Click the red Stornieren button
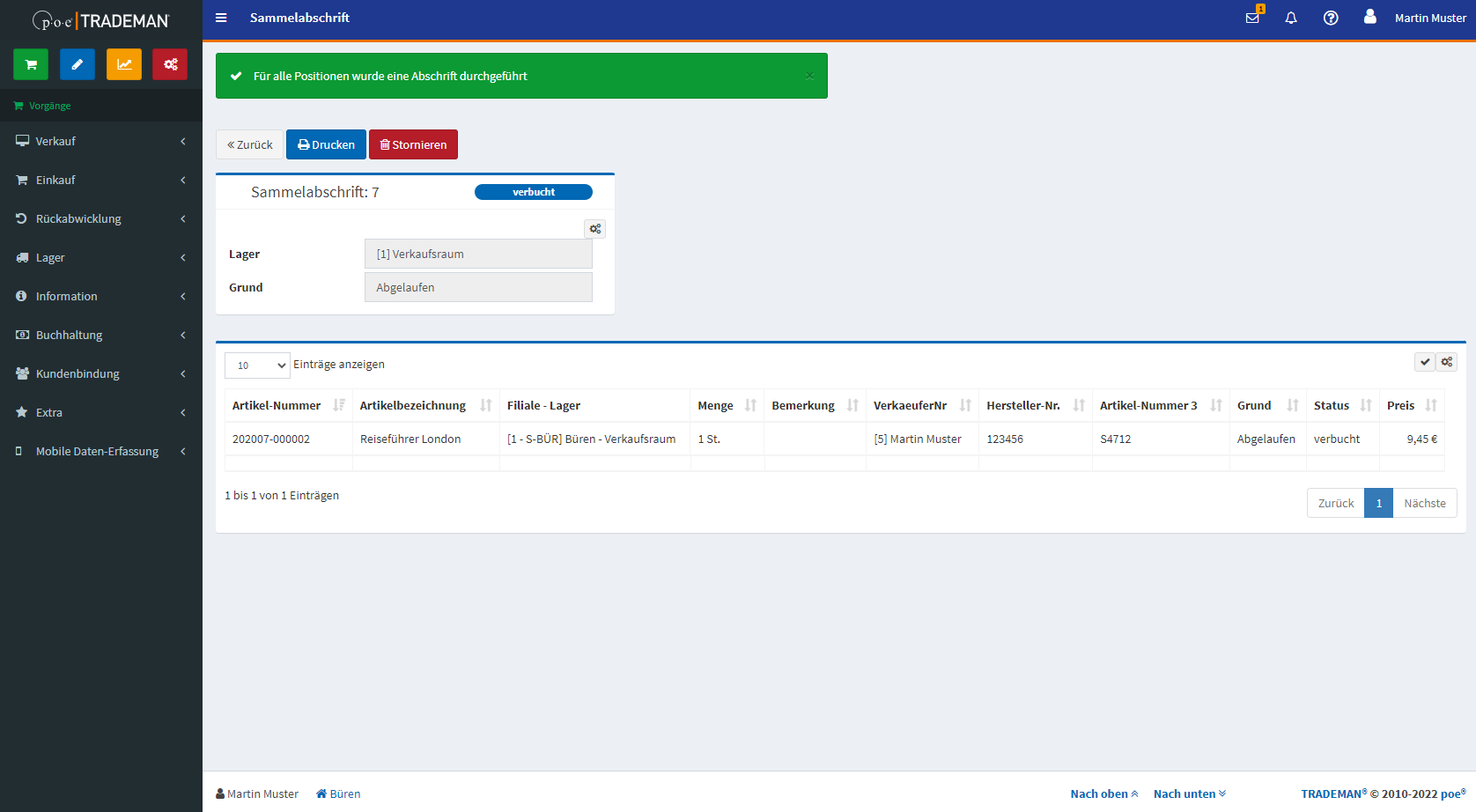The width and height of the screenshot is (1476, 812). pyautogui.click(x=413, y=144)
